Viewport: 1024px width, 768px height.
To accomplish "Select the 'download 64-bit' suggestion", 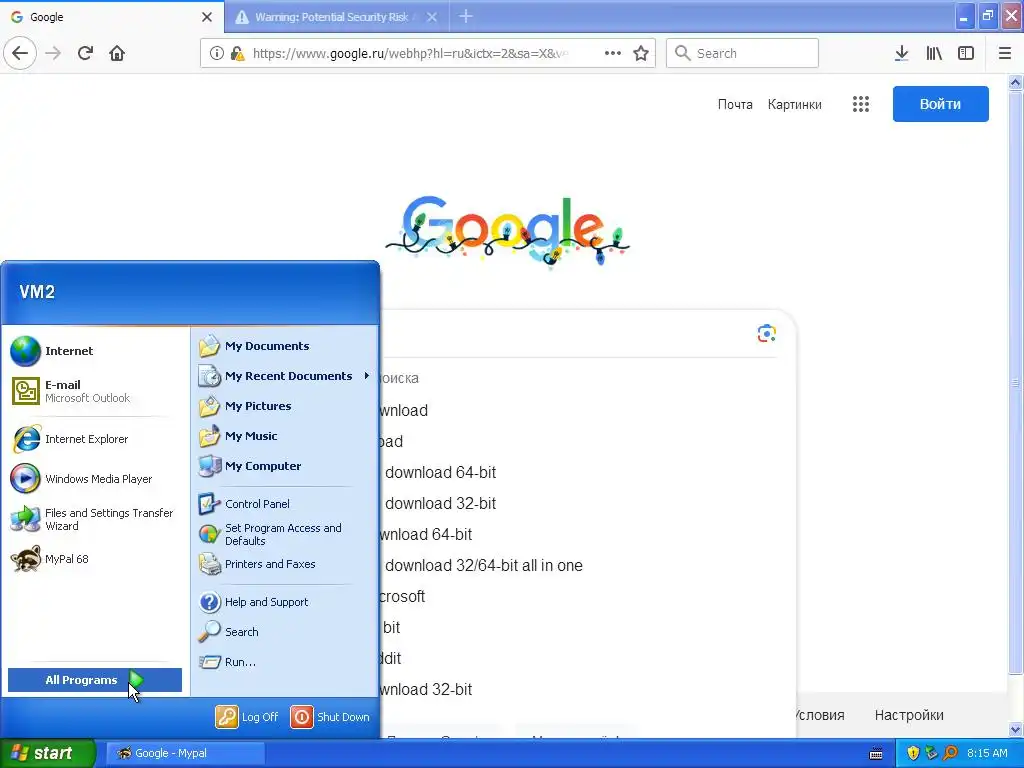I will (440, 472).
